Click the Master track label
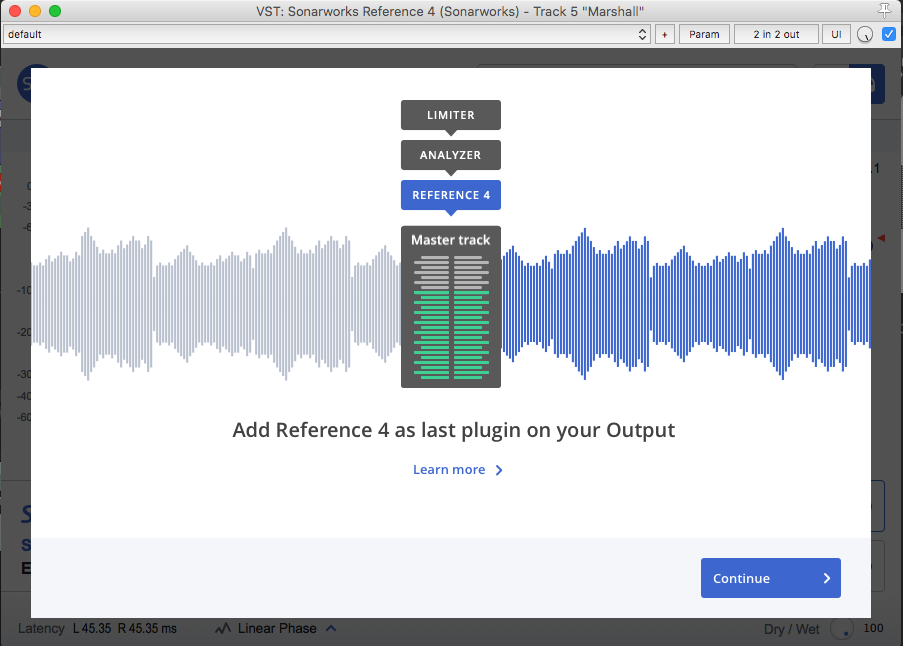 pyautogui.click(x=451, y=240)
